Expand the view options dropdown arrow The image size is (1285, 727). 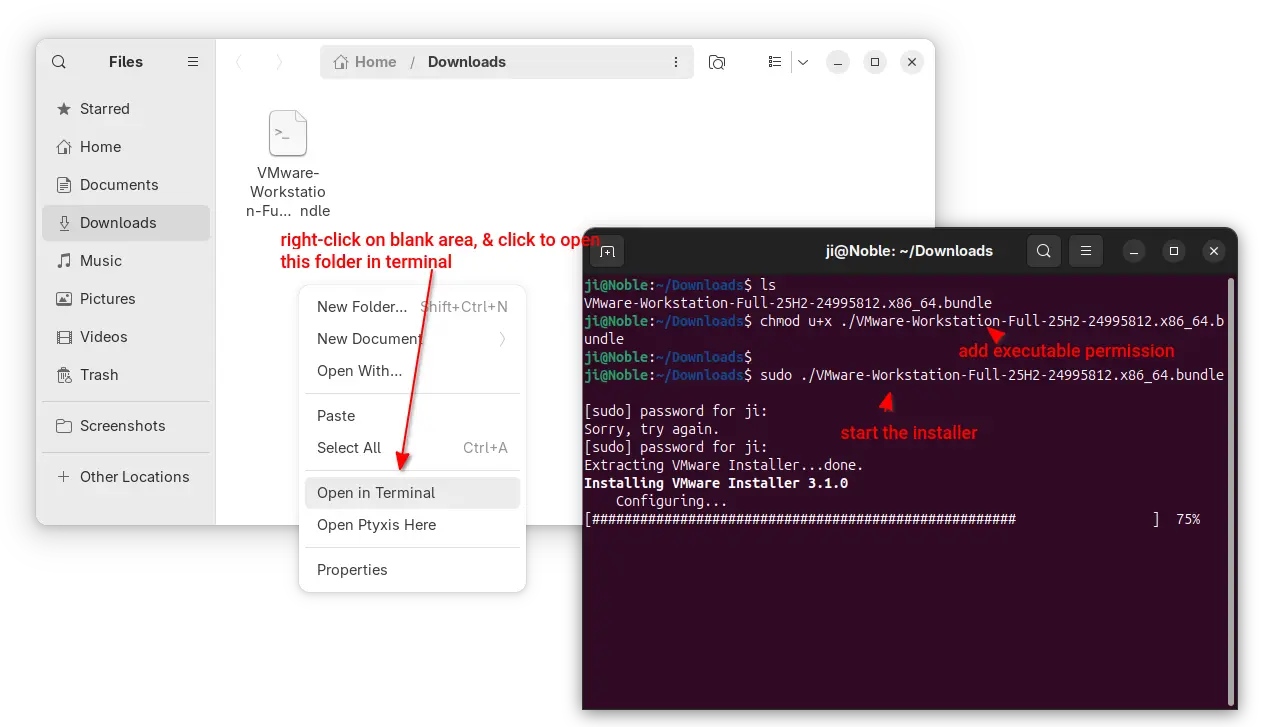pyautogui.click(x=802, y=62)
